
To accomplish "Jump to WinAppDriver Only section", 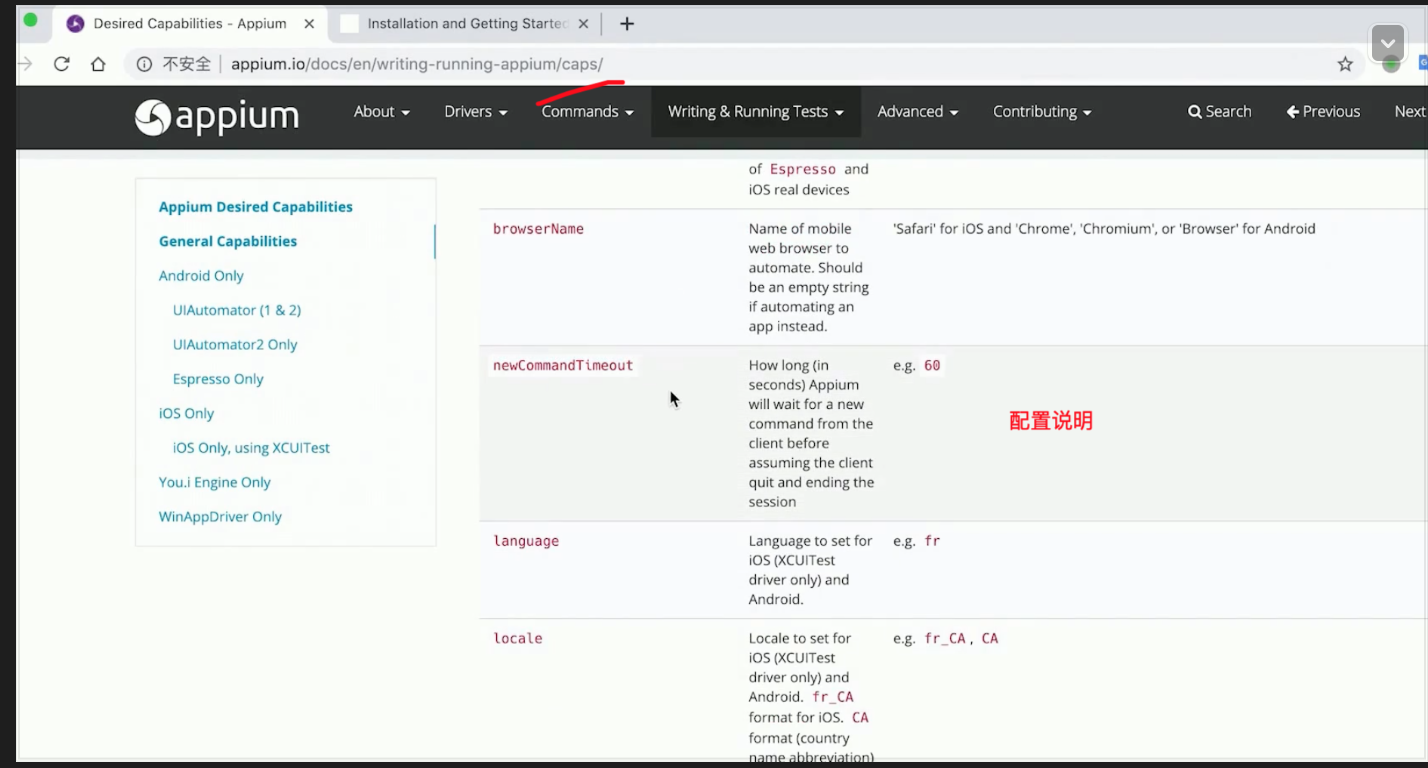I will tap(220, 517).
